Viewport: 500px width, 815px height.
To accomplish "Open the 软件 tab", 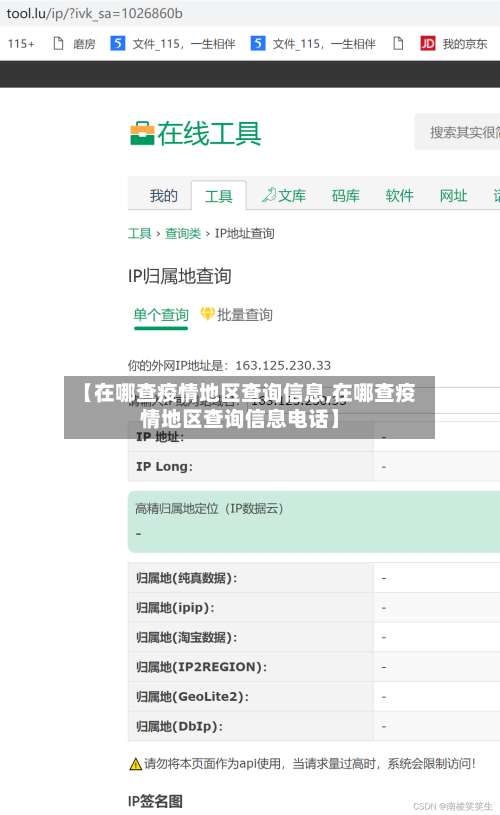I will (399, 196).
